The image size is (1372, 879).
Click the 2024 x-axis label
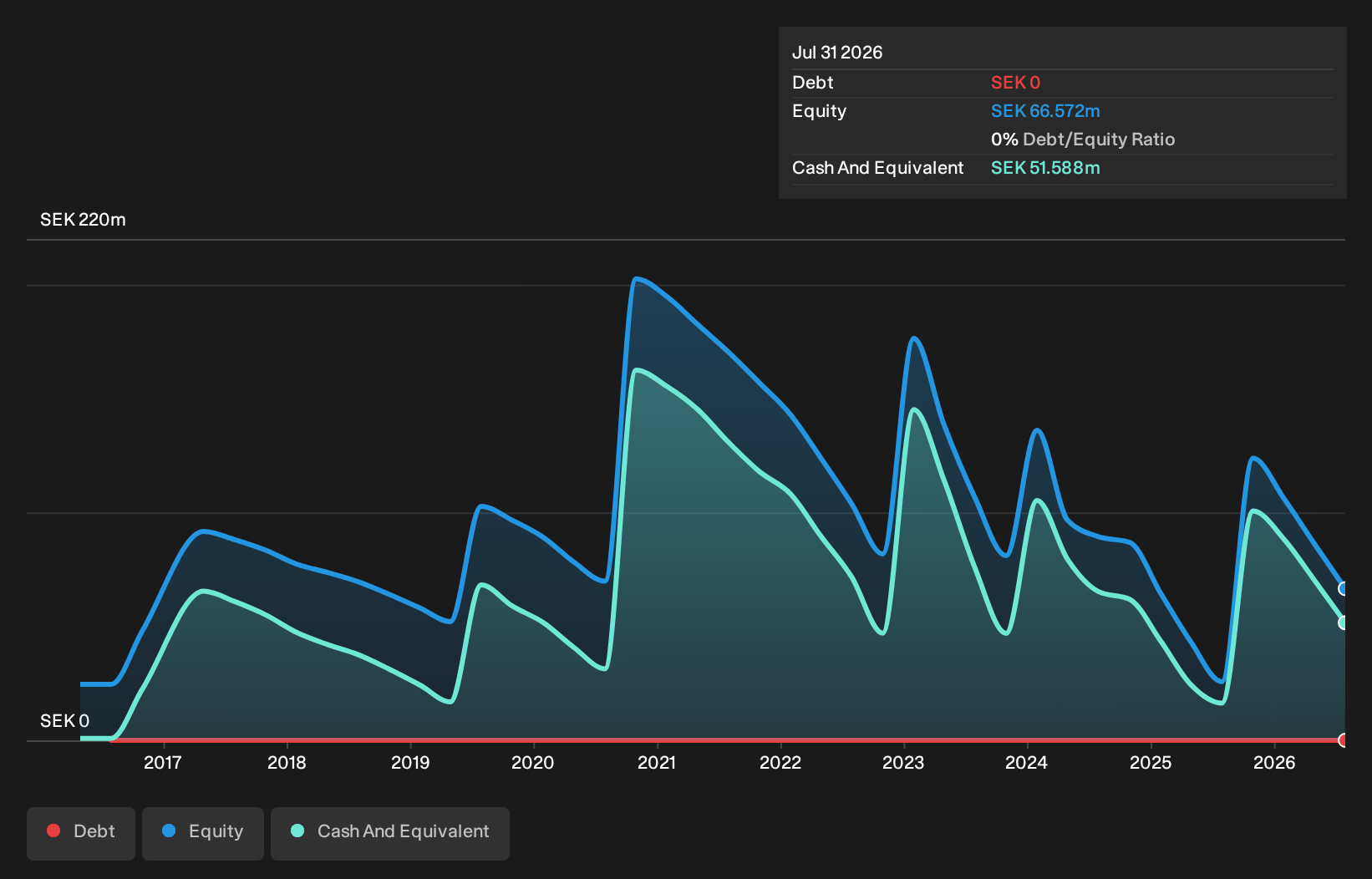(x=1027, y=762)
